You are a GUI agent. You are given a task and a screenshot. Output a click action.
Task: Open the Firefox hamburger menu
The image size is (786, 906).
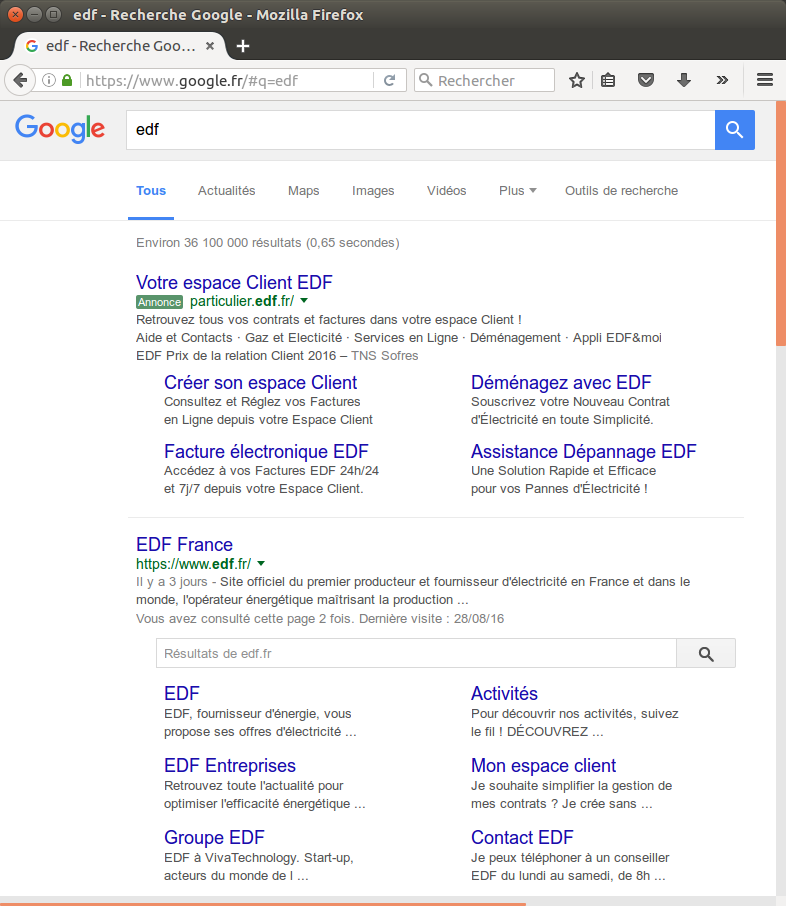pyautogui.click(x=765, y=80)
